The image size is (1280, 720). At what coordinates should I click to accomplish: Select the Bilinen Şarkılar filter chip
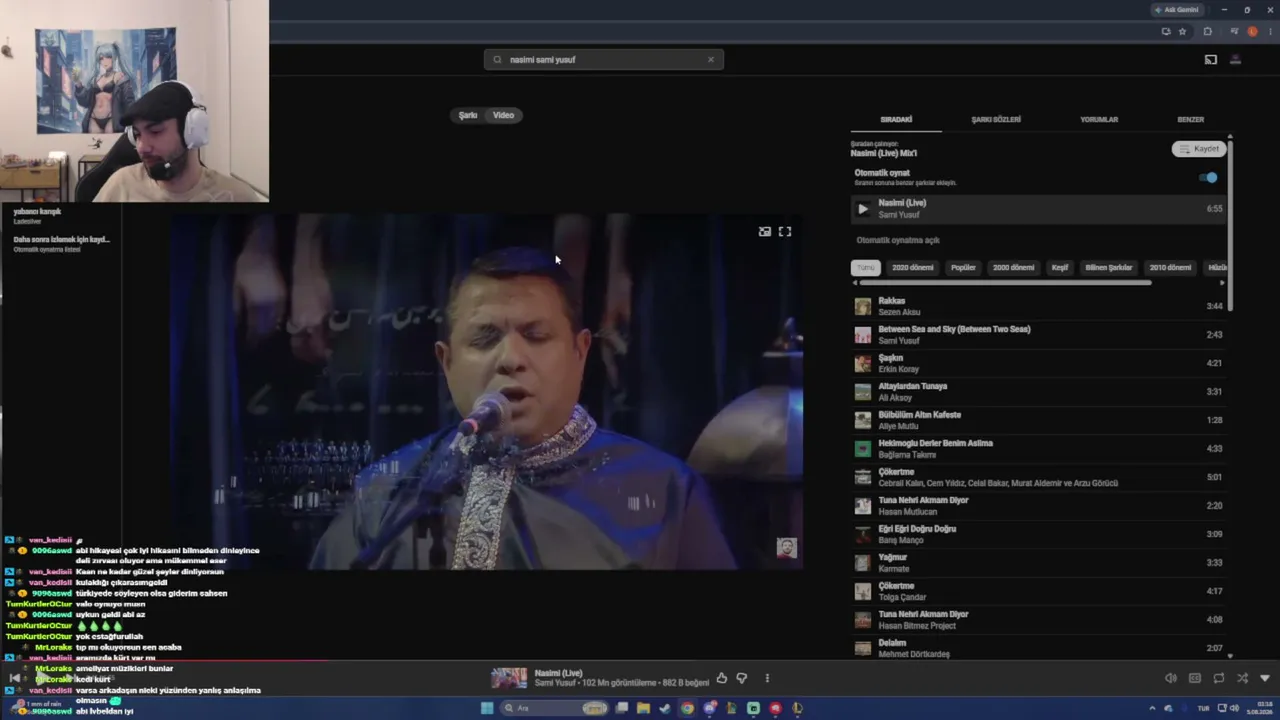point(1109,268)
